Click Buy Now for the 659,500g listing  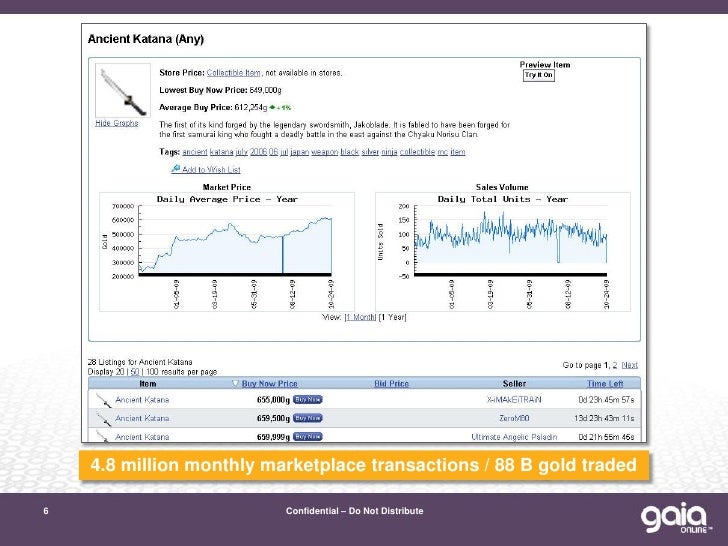(308, 418)
